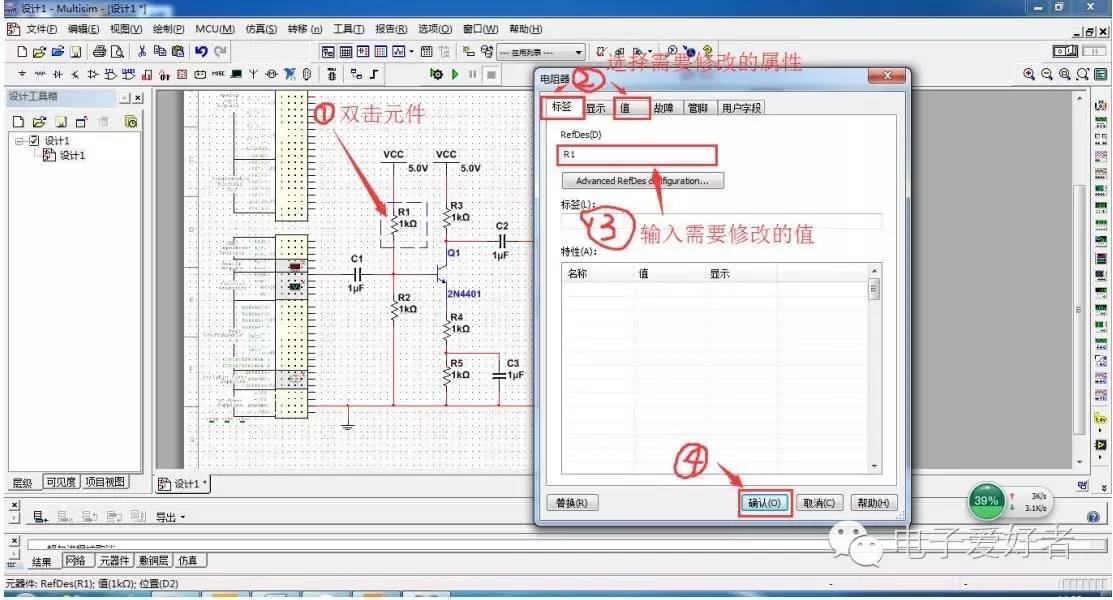Place a MISC component
This screenshot has height=600, width=1113.
(219, 74)
